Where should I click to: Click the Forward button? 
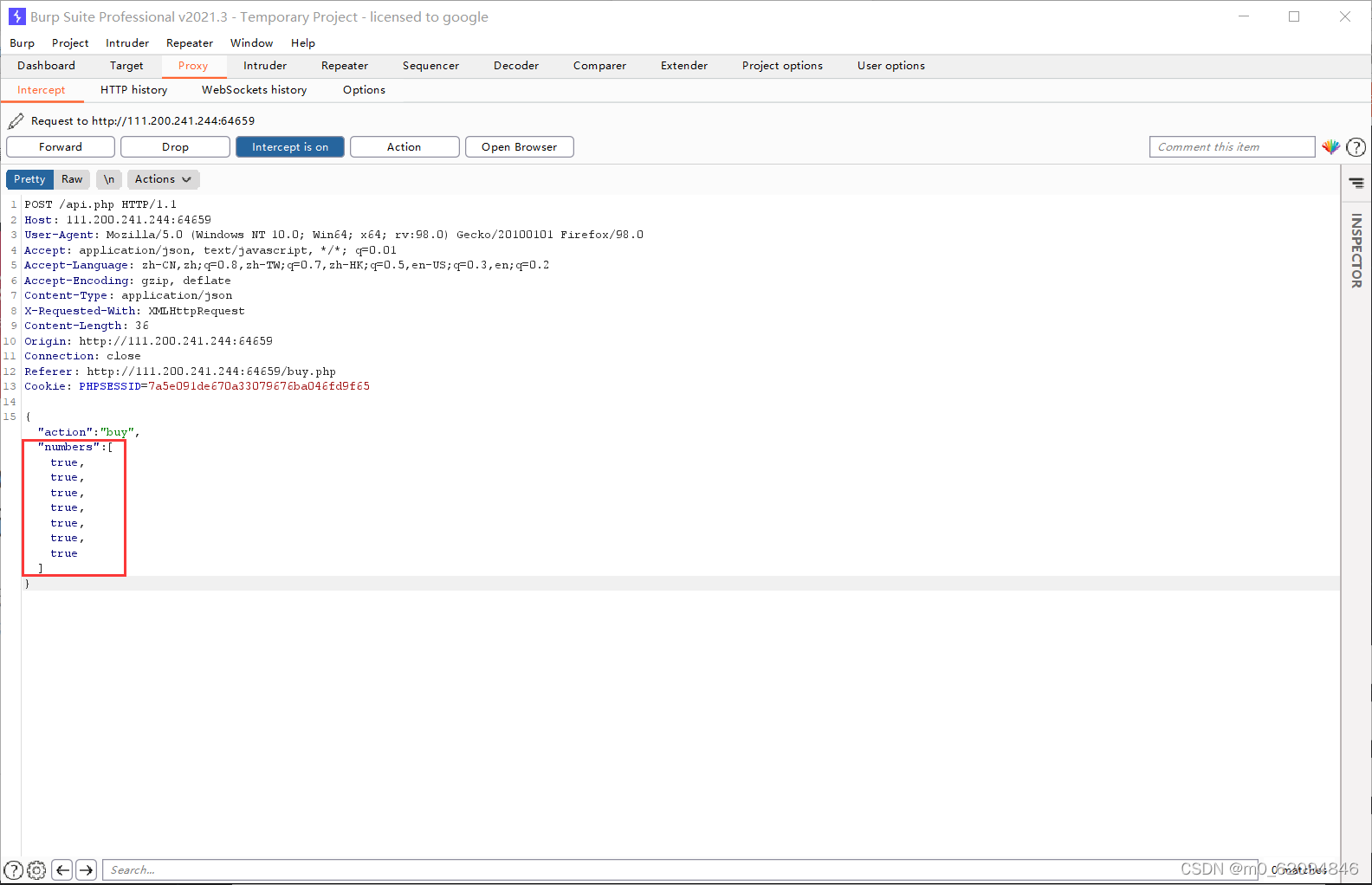tap(61, 147)
